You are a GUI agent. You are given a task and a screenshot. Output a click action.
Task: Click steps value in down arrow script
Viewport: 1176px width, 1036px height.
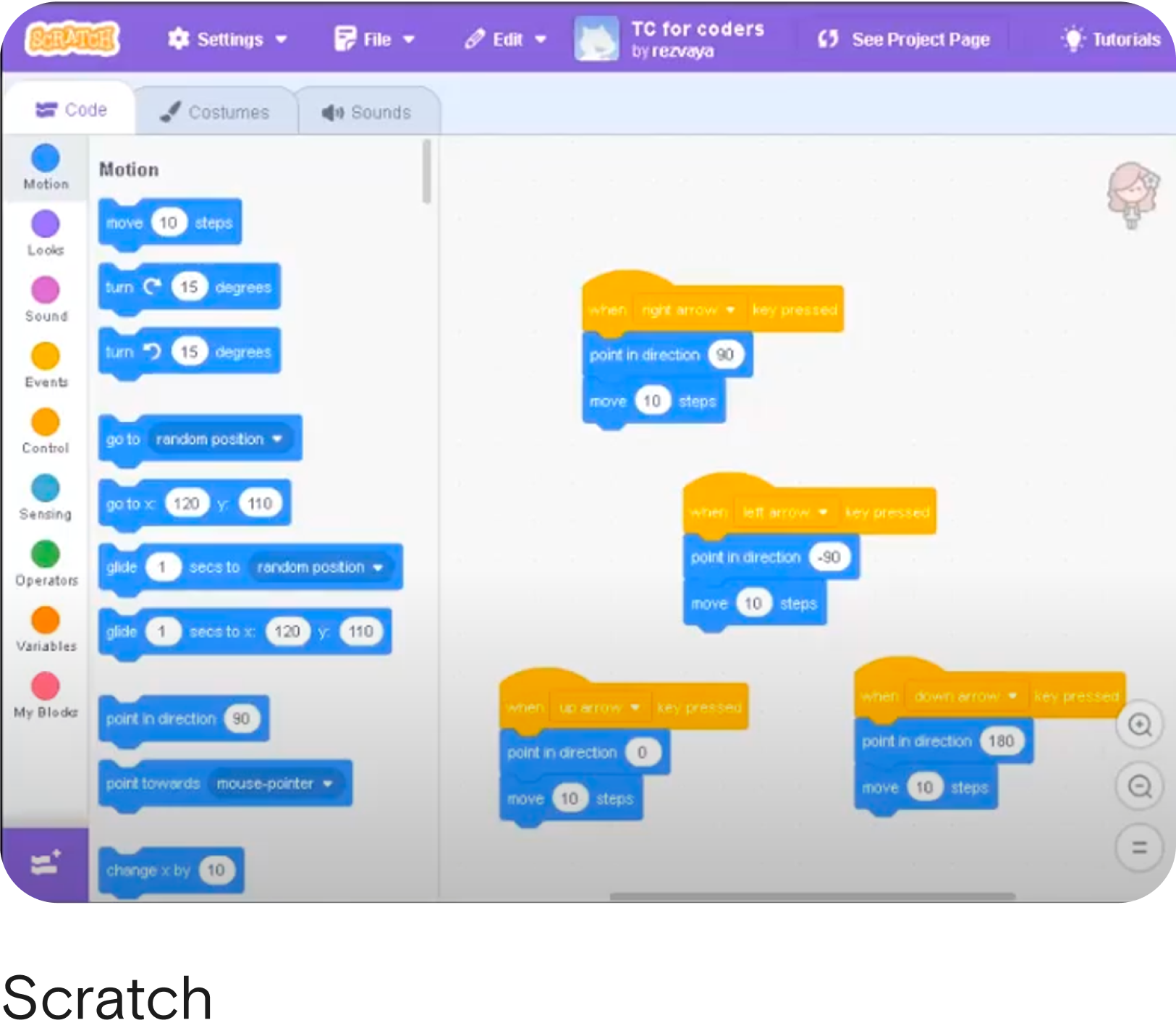(x=924, y=787)
